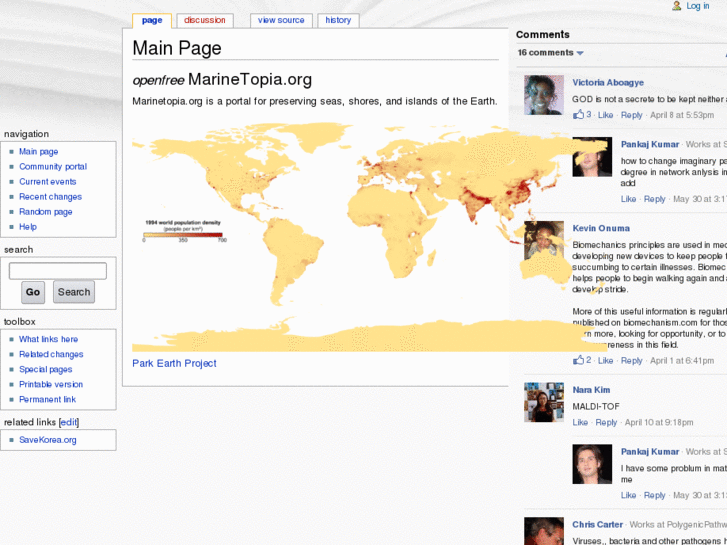This screenshot has height=545, width=727.
Task: Click thumbs-up icon on Kevin Onuma's comment
Action: 579,360
